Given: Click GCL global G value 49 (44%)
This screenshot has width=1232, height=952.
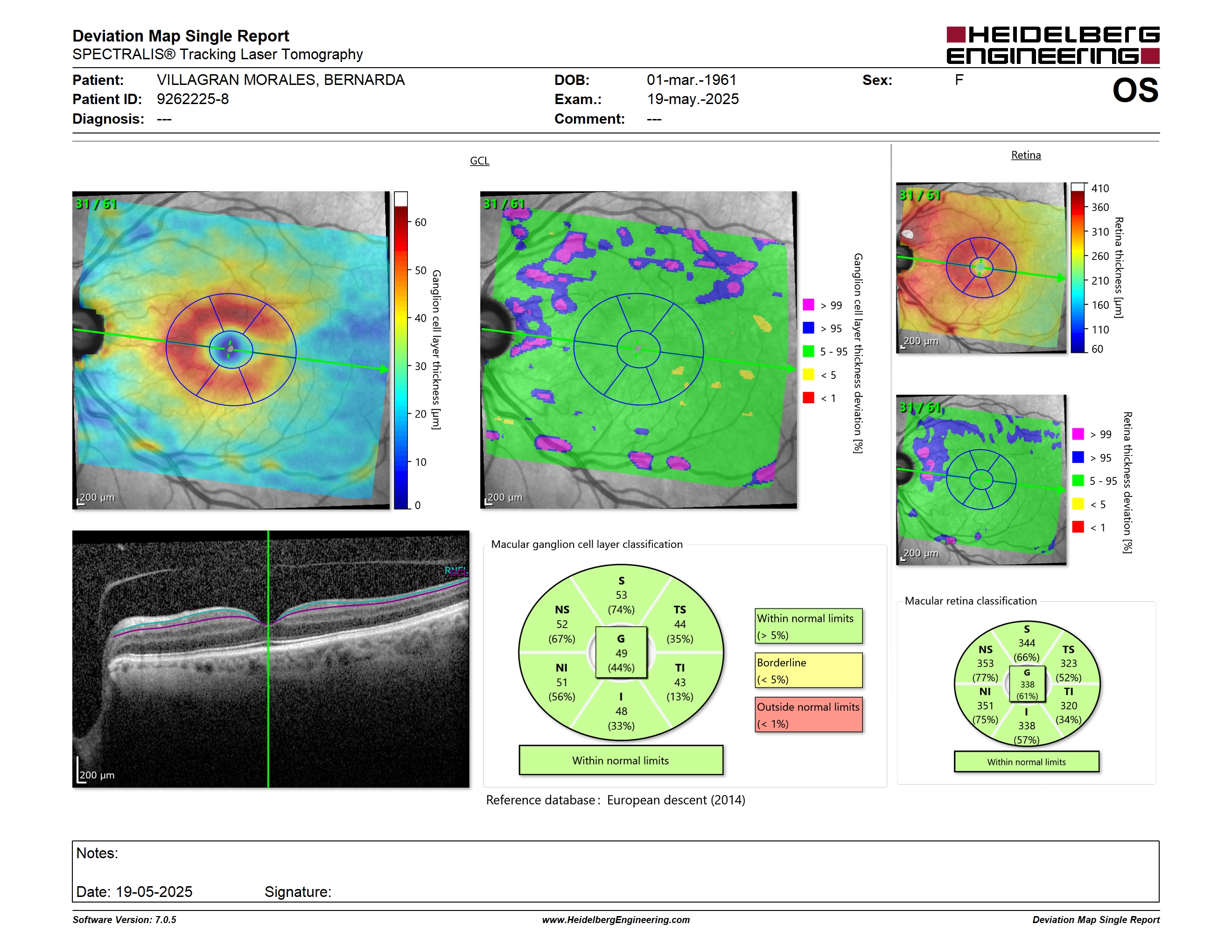Looking at the screenshot, I should [x=621, y=660].
